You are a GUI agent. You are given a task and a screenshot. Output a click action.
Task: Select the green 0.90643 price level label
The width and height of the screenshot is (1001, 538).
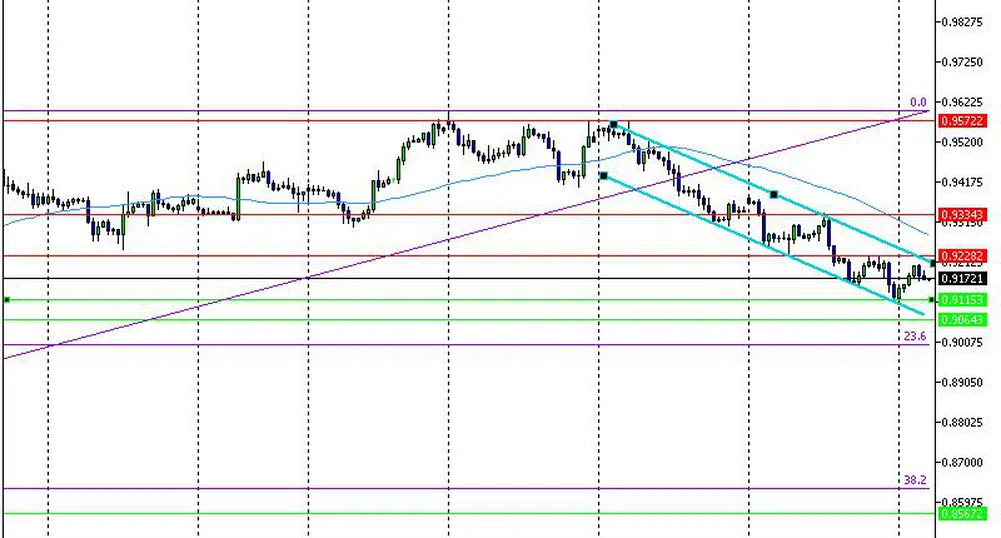click(959, 320)
